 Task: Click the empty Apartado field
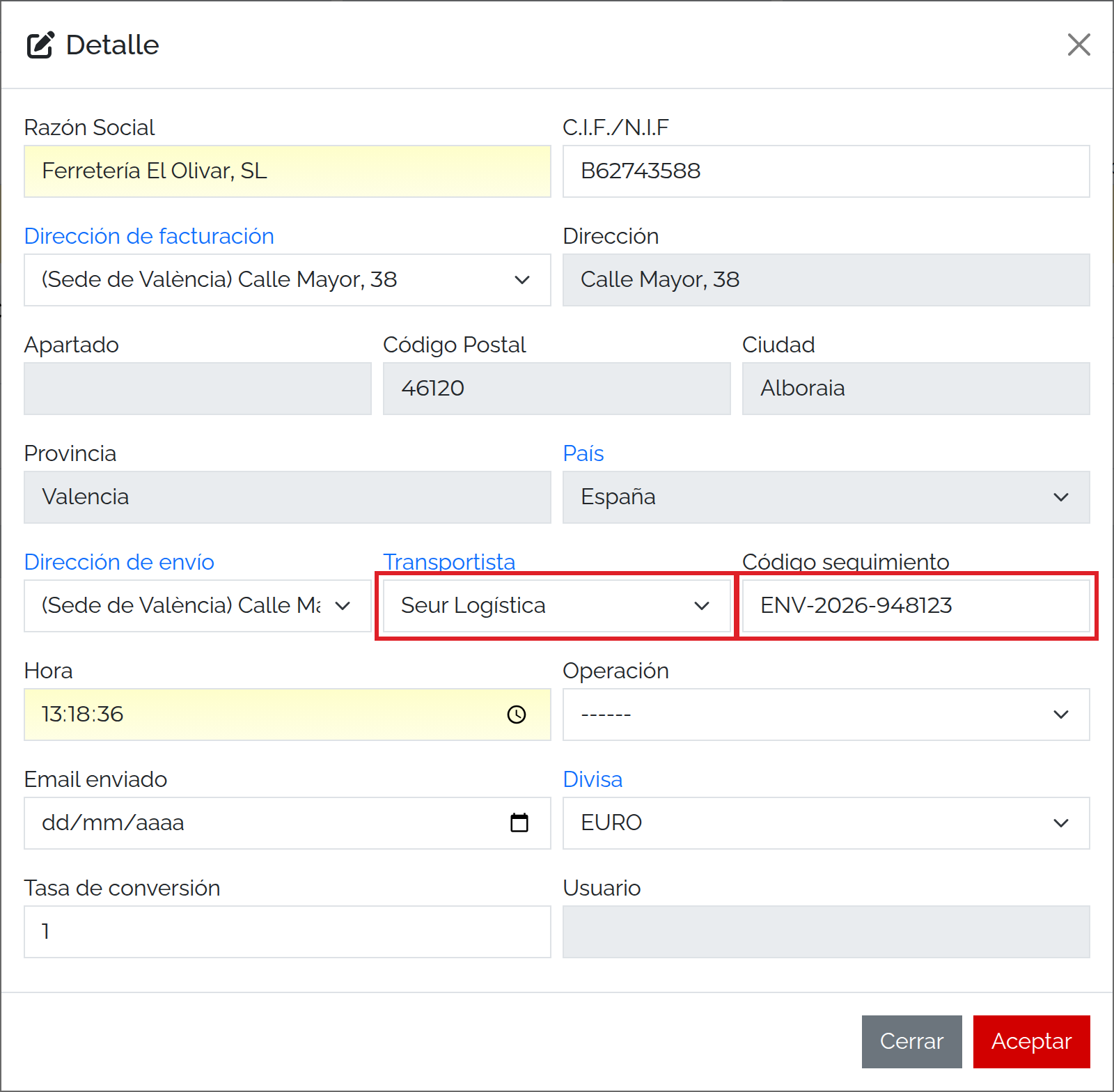click(198, 389)
